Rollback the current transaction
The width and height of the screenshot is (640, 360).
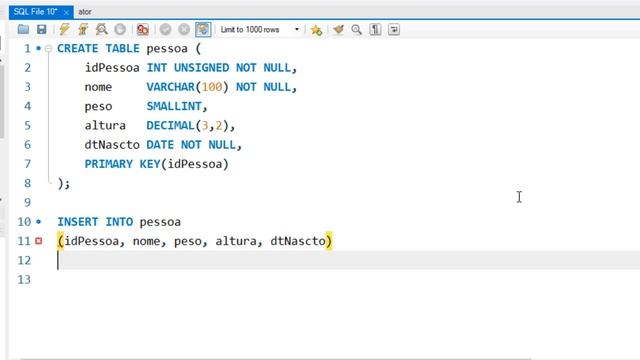(184, 29)
